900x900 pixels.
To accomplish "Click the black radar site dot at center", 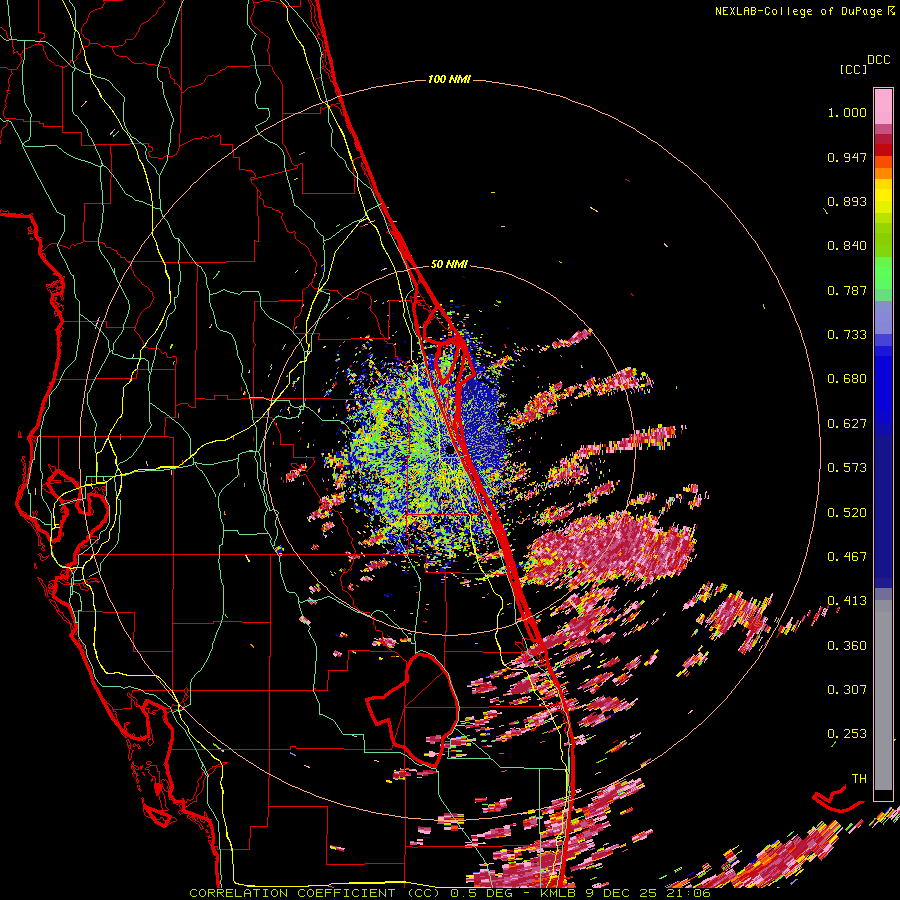I will coord(449,451).
